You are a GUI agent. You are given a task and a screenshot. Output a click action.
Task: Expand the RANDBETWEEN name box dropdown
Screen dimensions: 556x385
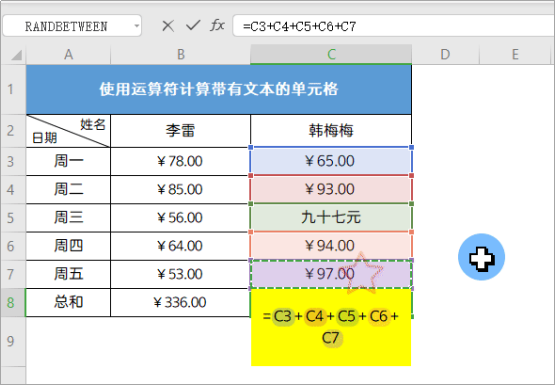tap(137, 26)
